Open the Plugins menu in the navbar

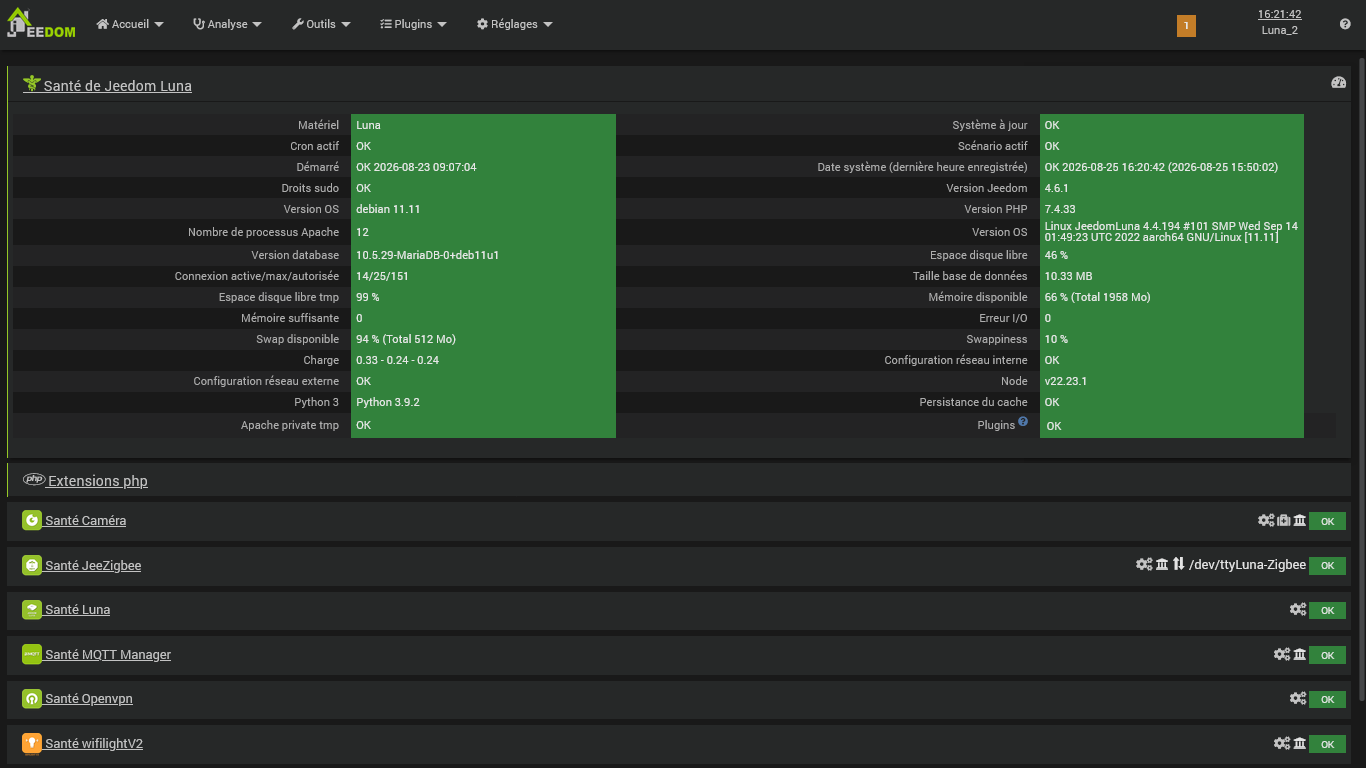(413, 24)
